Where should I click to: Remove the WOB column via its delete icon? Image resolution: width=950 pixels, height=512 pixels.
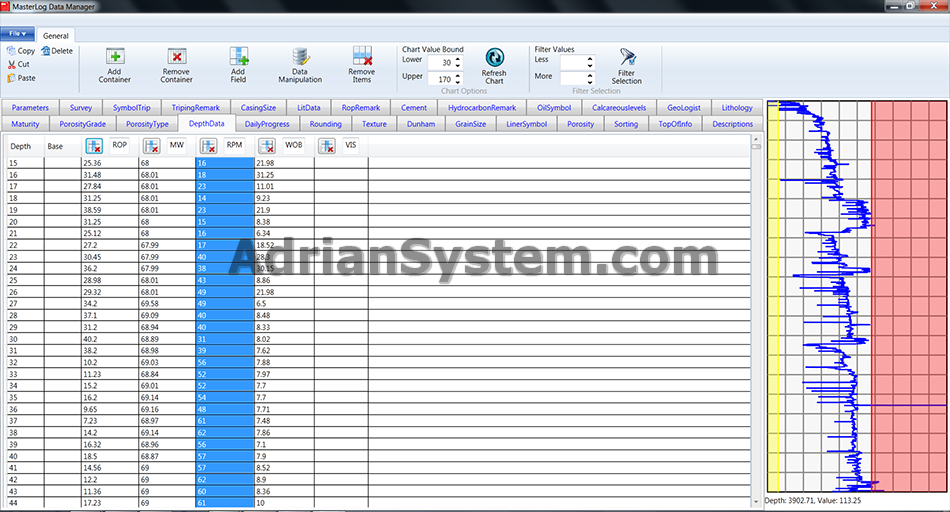267,145
